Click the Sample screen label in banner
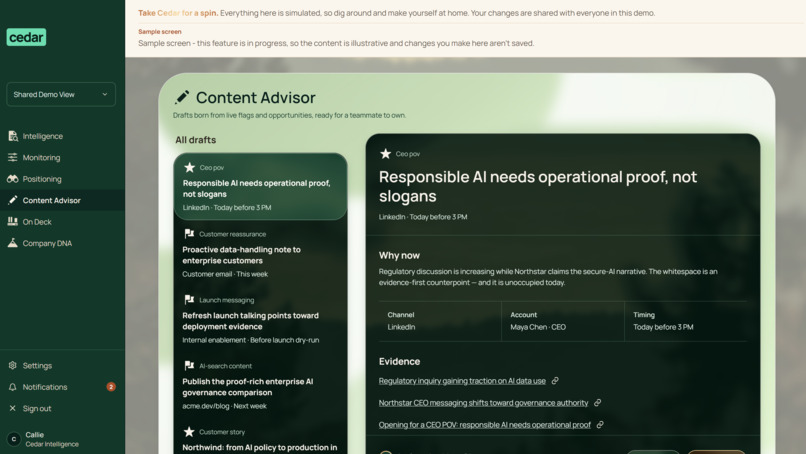This screenshot has height=454, width=806. pos(160,31)
